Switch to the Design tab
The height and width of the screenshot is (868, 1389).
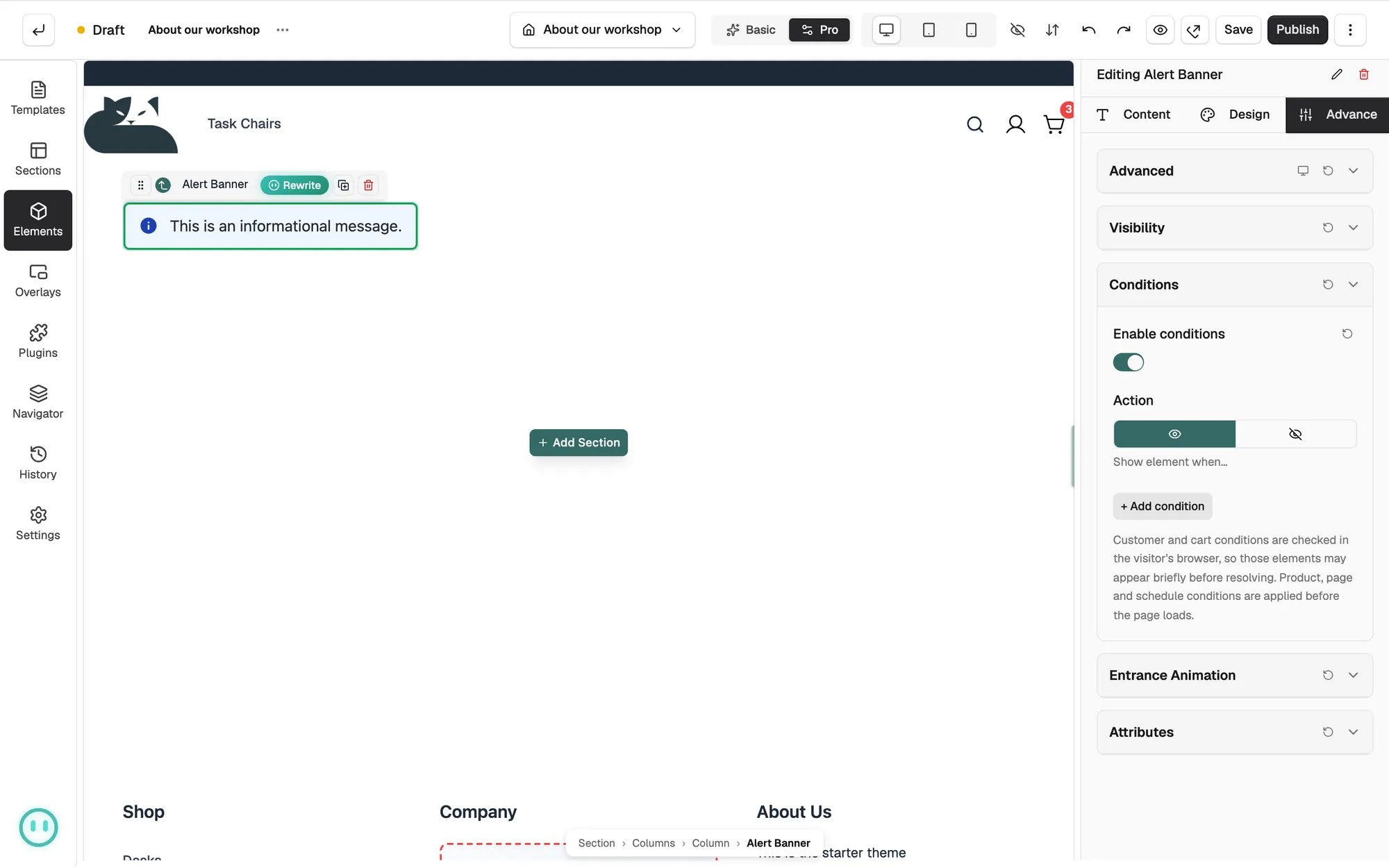pos(1236,115)
